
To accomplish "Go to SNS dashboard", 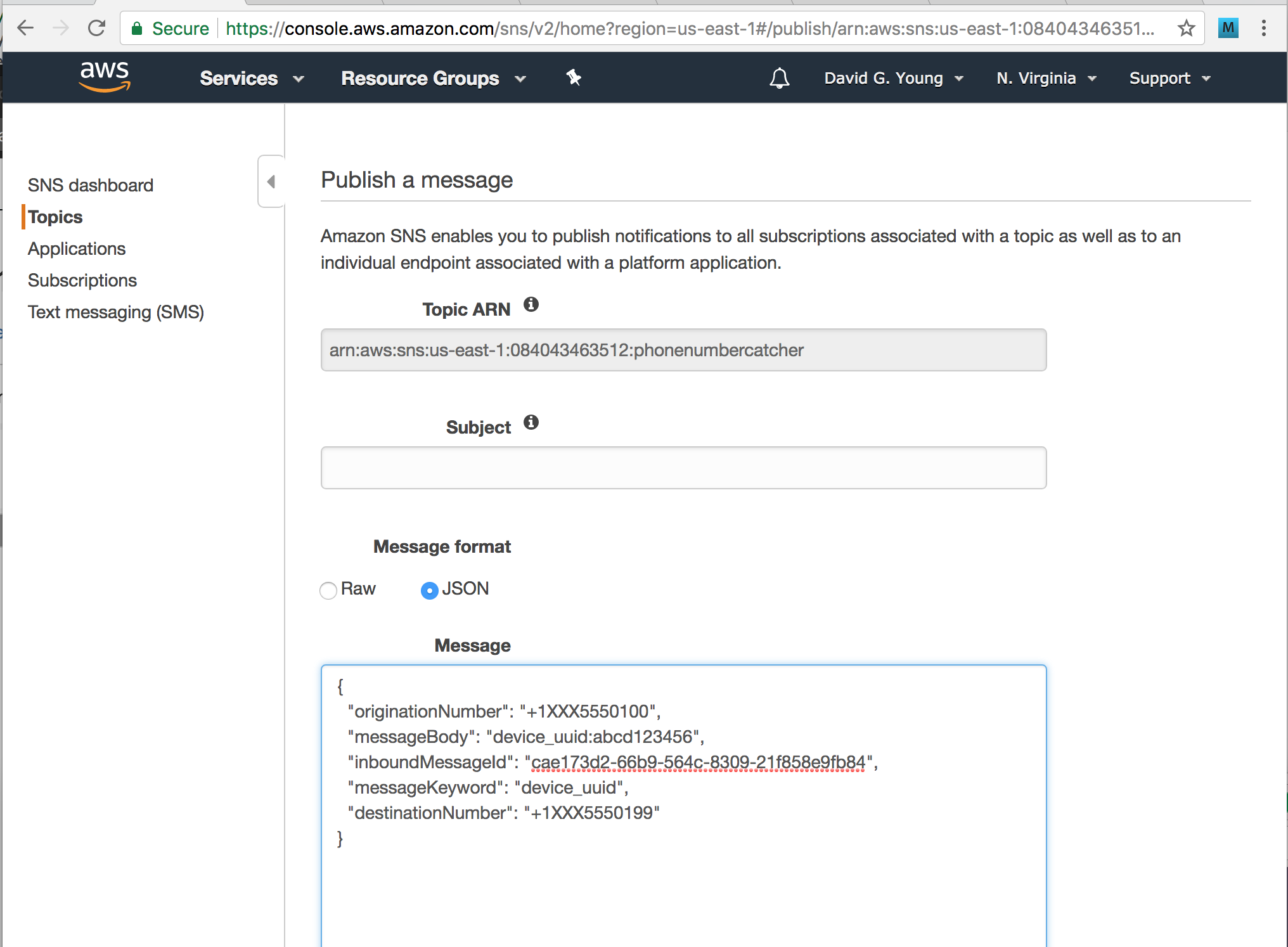I will (91, 185).
